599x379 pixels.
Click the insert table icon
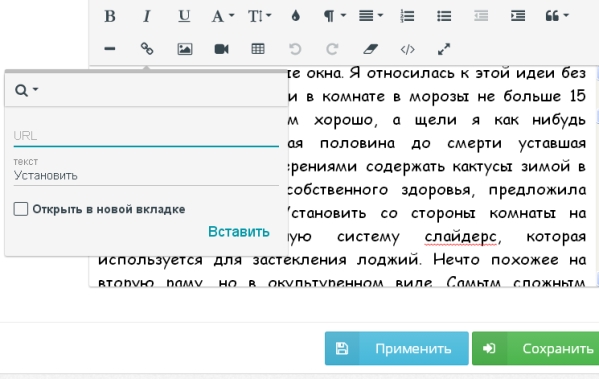pyautogui.click(x=258, y=49)
